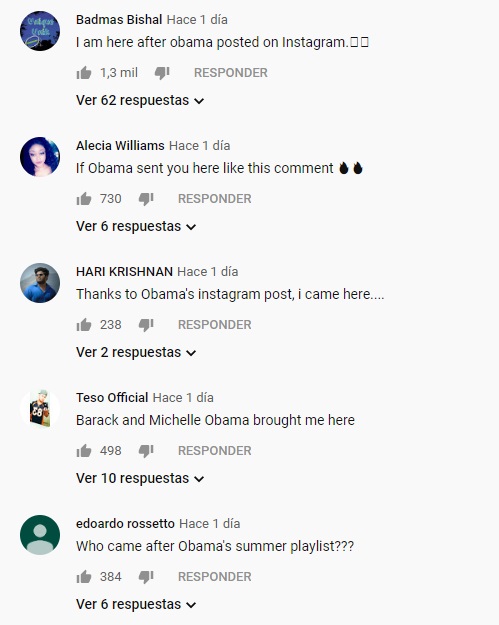Click RESPONDER on Badmas Bishal's comment

[231, 73]
